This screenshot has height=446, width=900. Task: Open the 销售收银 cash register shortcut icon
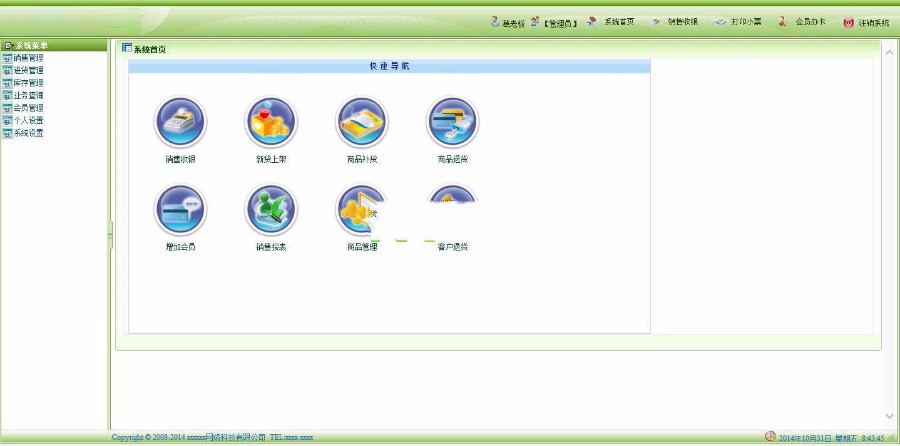(180, 122)
